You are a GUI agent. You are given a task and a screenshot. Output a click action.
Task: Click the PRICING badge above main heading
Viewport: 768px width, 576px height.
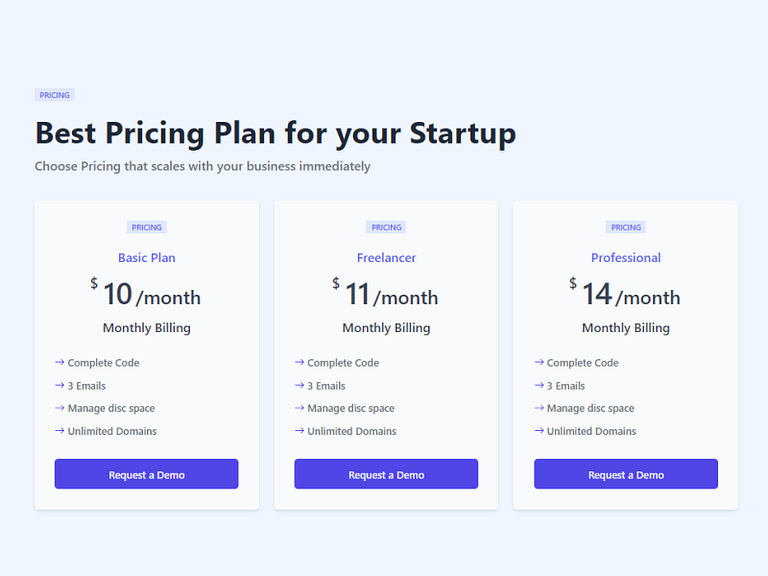click(55, 95)
